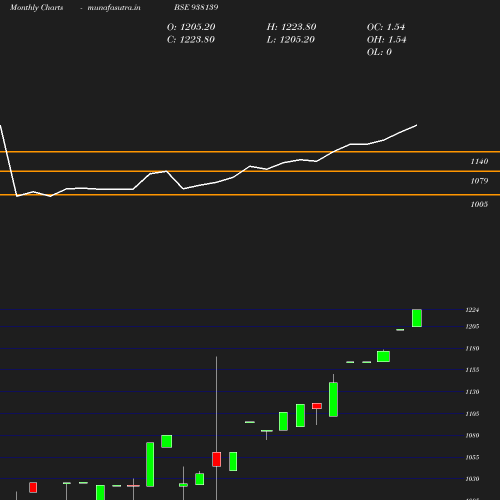
Task: Select the open value "O: 1205.20"
Action: tap(191, 27)
